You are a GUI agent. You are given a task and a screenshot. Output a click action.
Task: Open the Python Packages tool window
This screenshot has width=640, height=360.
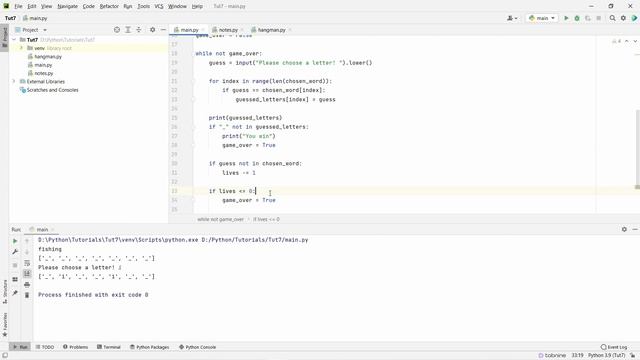(x=149, y=347)
